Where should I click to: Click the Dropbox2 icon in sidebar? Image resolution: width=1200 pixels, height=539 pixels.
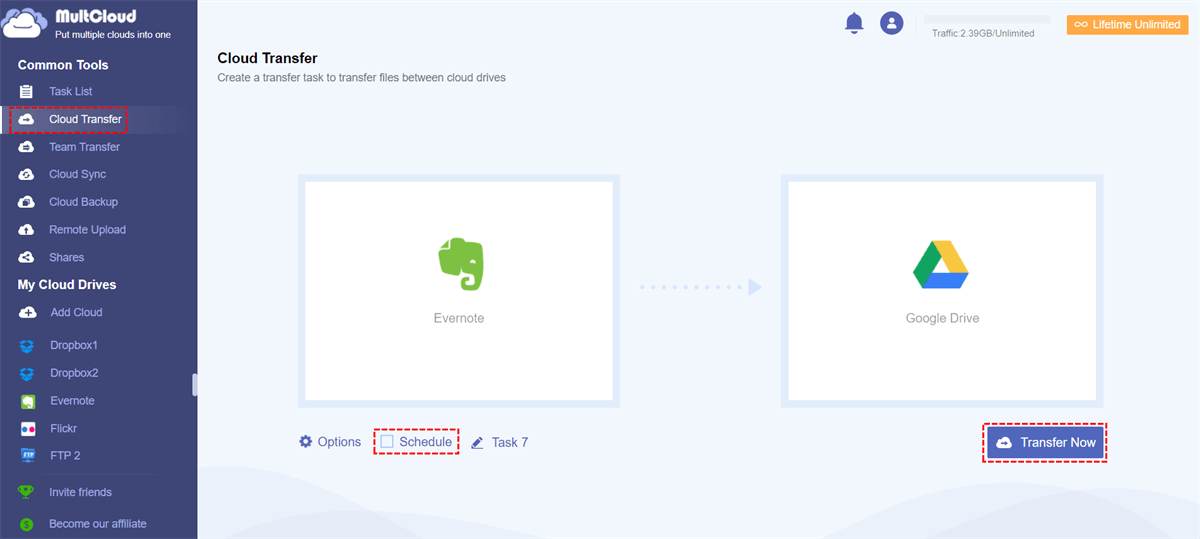coord(28,373)
